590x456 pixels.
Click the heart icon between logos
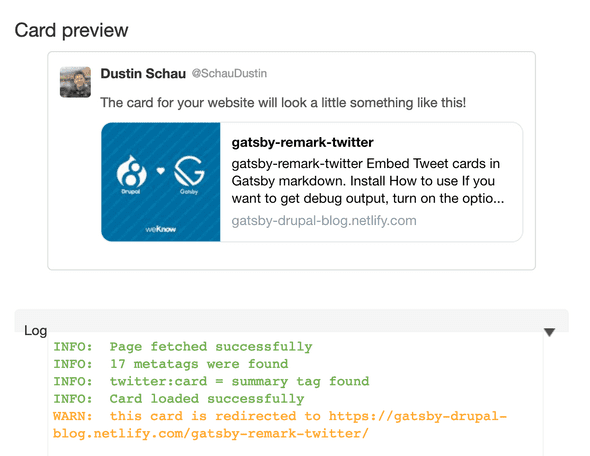point(161,171)
